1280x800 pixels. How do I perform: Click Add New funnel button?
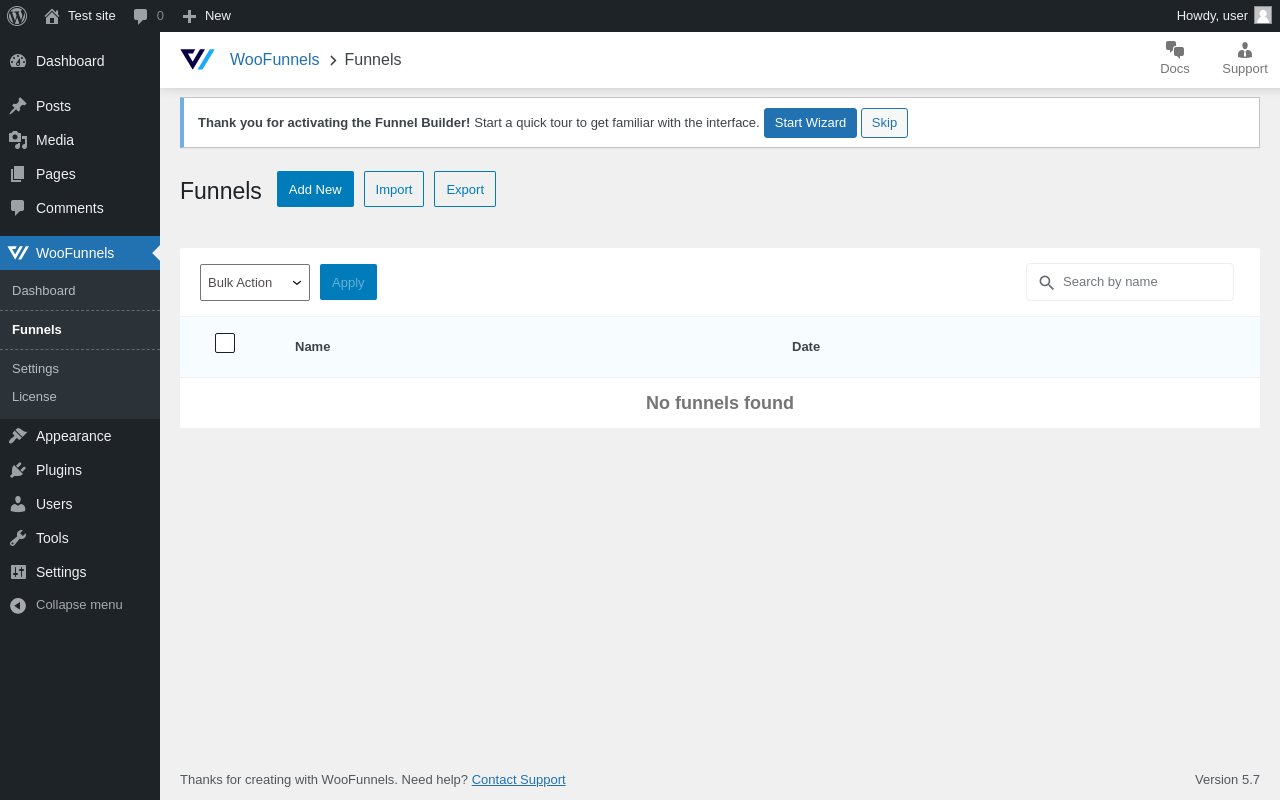click(315, 189)
